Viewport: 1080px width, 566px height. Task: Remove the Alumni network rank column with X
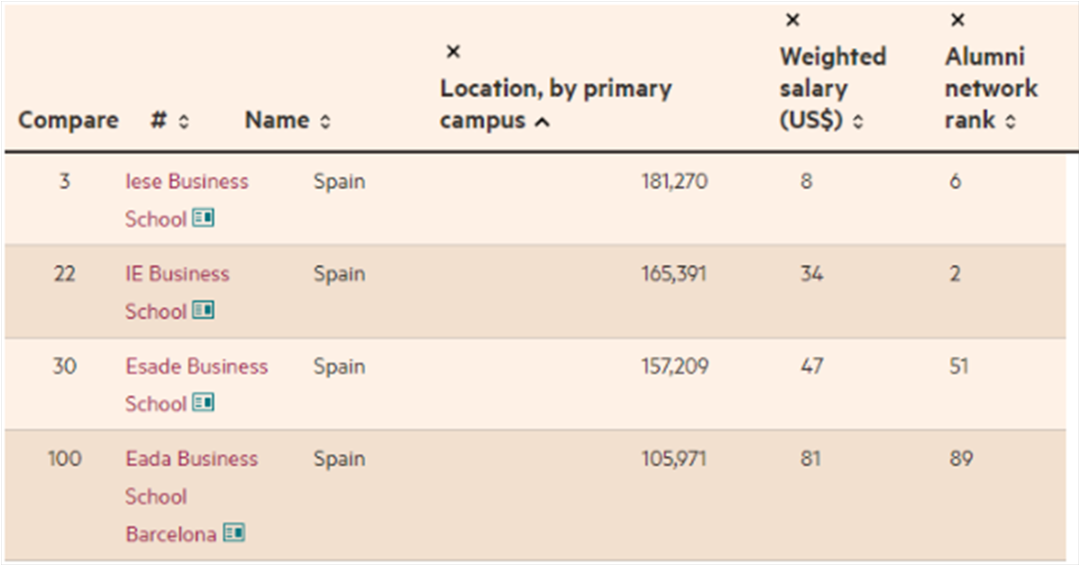(957, 20)
